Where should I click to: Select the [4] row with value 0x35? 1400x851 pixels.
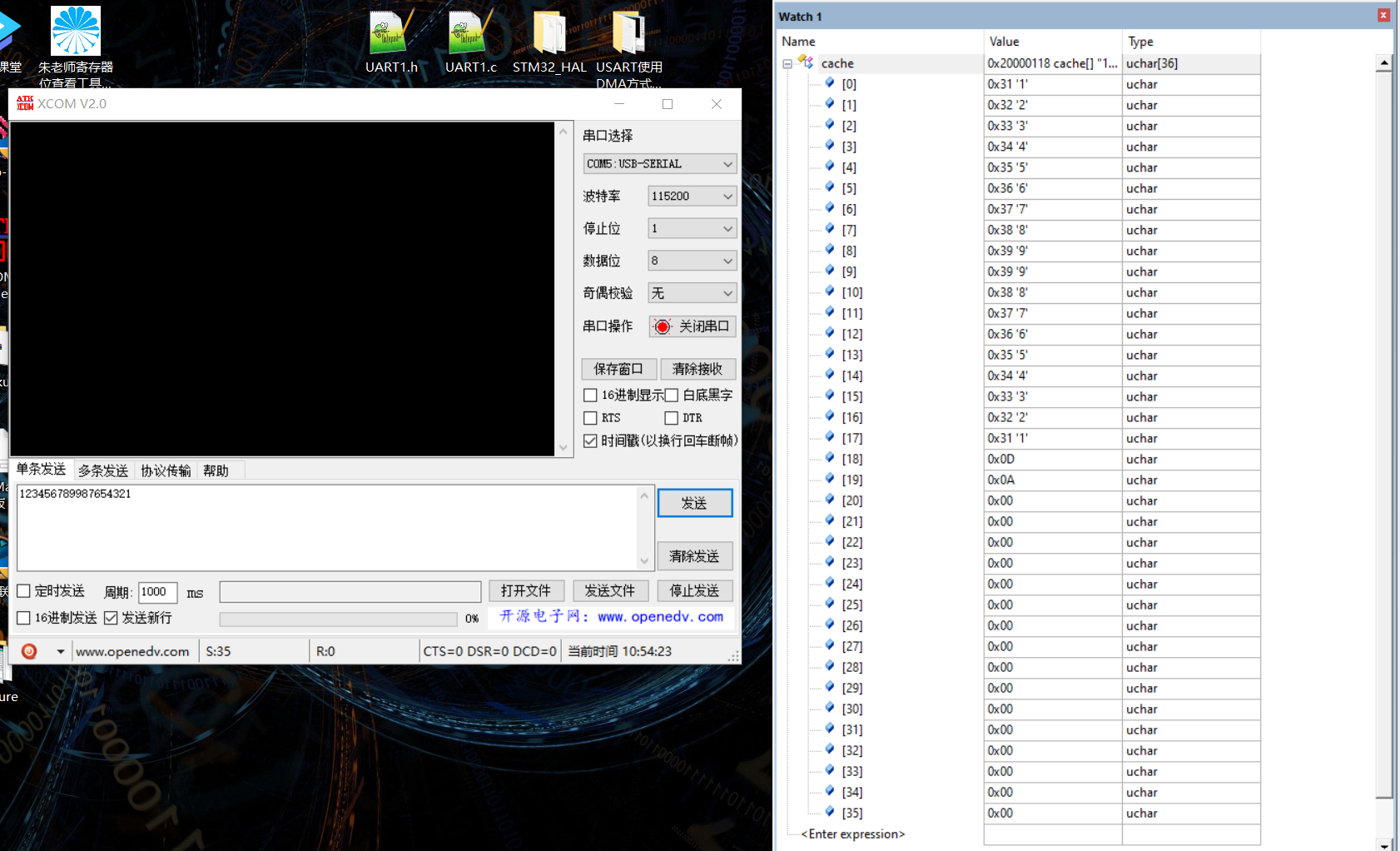[x=1019, y=167]
